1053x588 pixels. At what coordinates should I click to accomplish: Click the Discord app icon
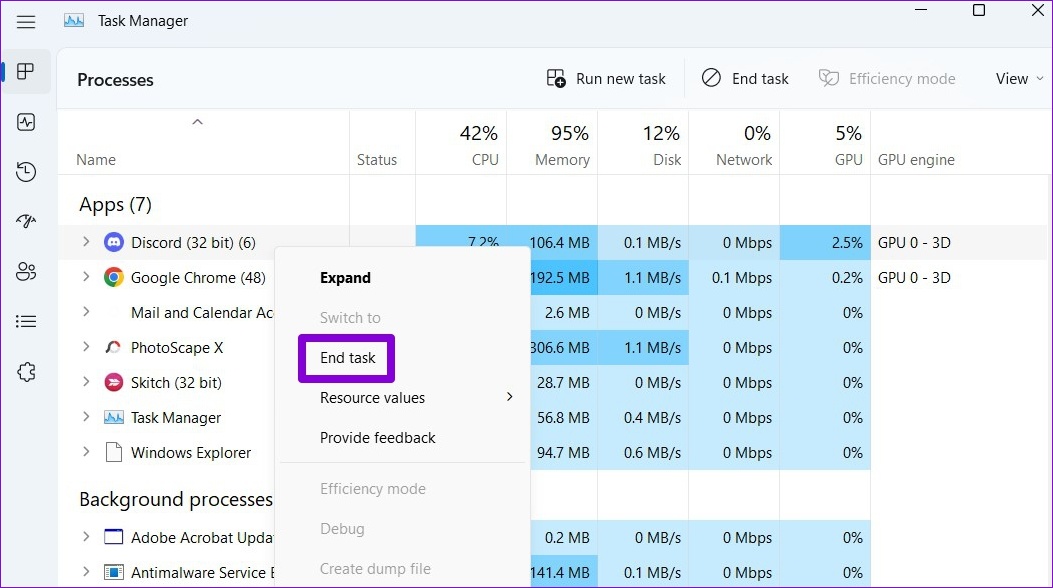pos(113,242)
